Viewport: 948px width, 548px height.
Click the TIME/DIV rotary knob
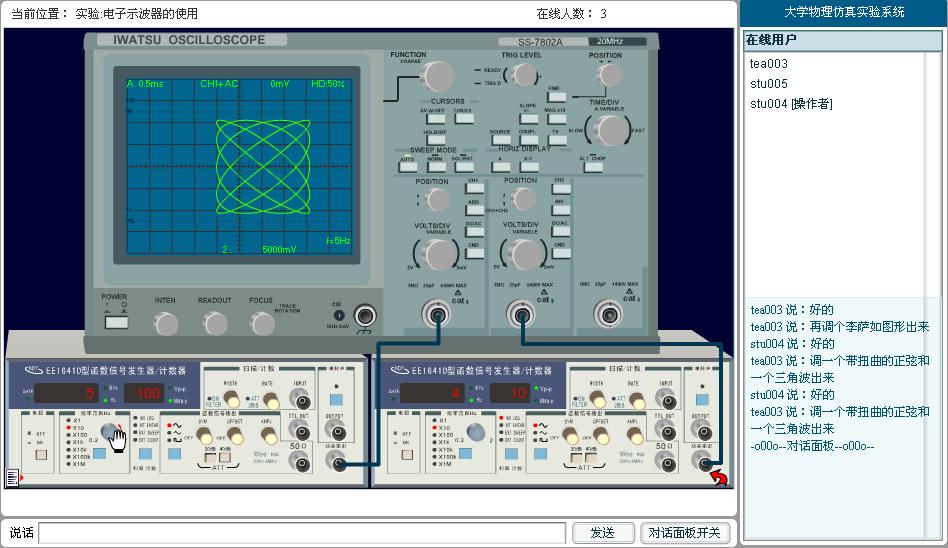coord(608,130)
